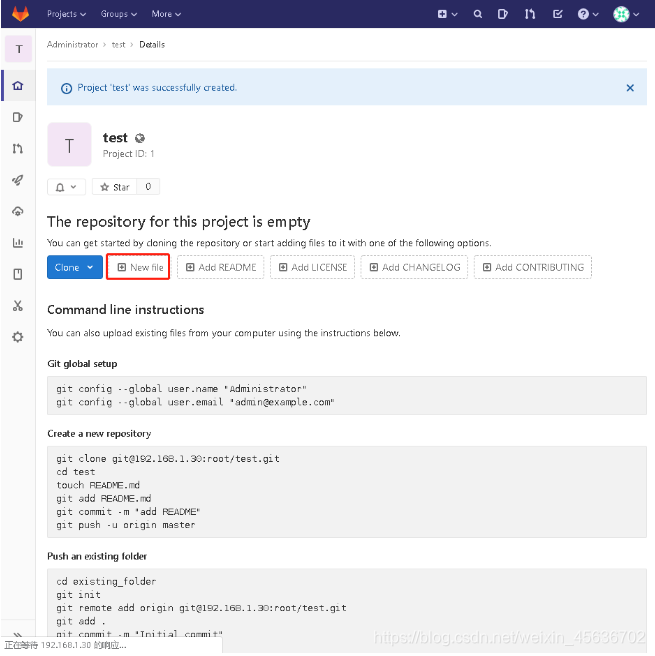
Task: Open the notification bell dropdown
Action: coord(66,187)
